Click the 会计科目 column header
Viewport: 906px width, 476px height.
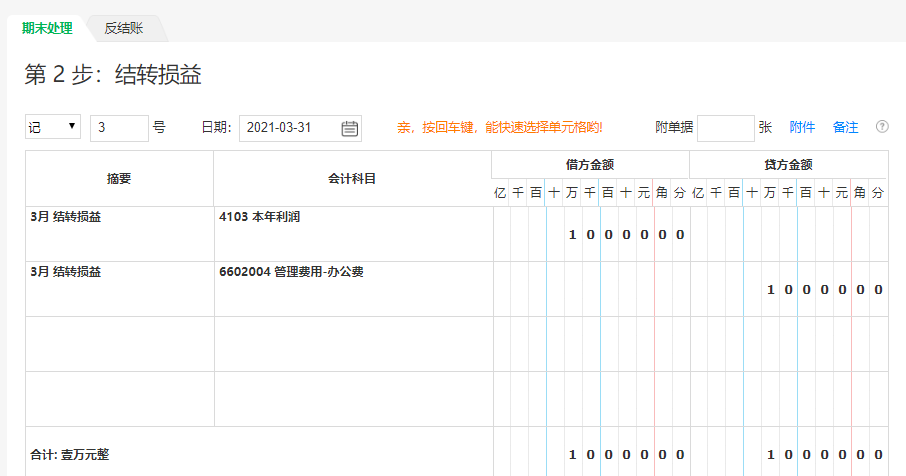point(352,178)
